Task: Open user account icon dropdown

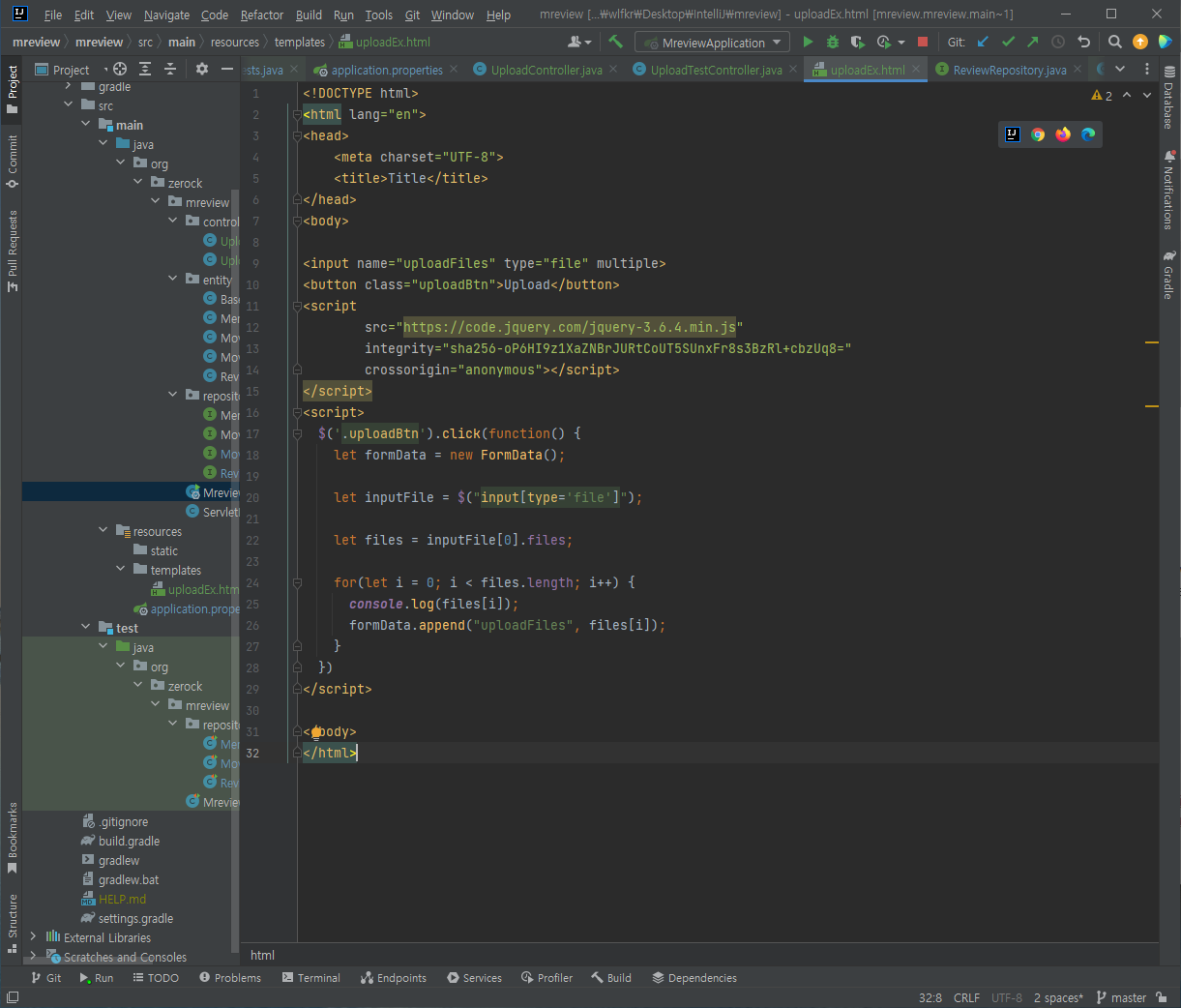Action: (x=579, y=42)
